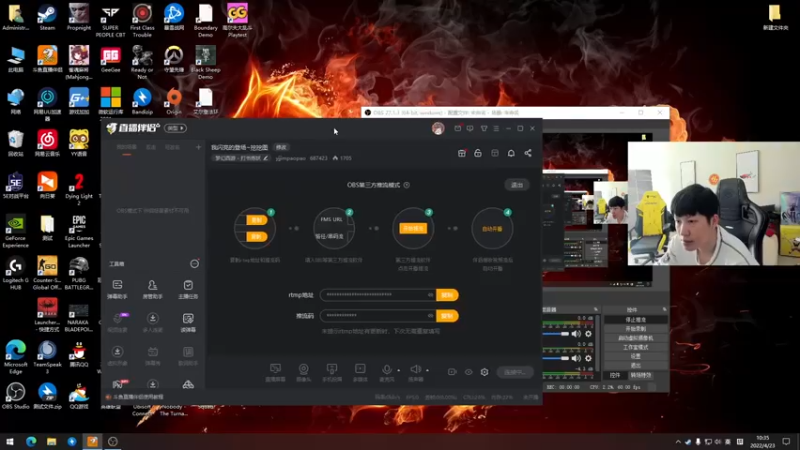Click the notification bell icon in the stream header
800x450 pixels.
click(x=511, y=153)
